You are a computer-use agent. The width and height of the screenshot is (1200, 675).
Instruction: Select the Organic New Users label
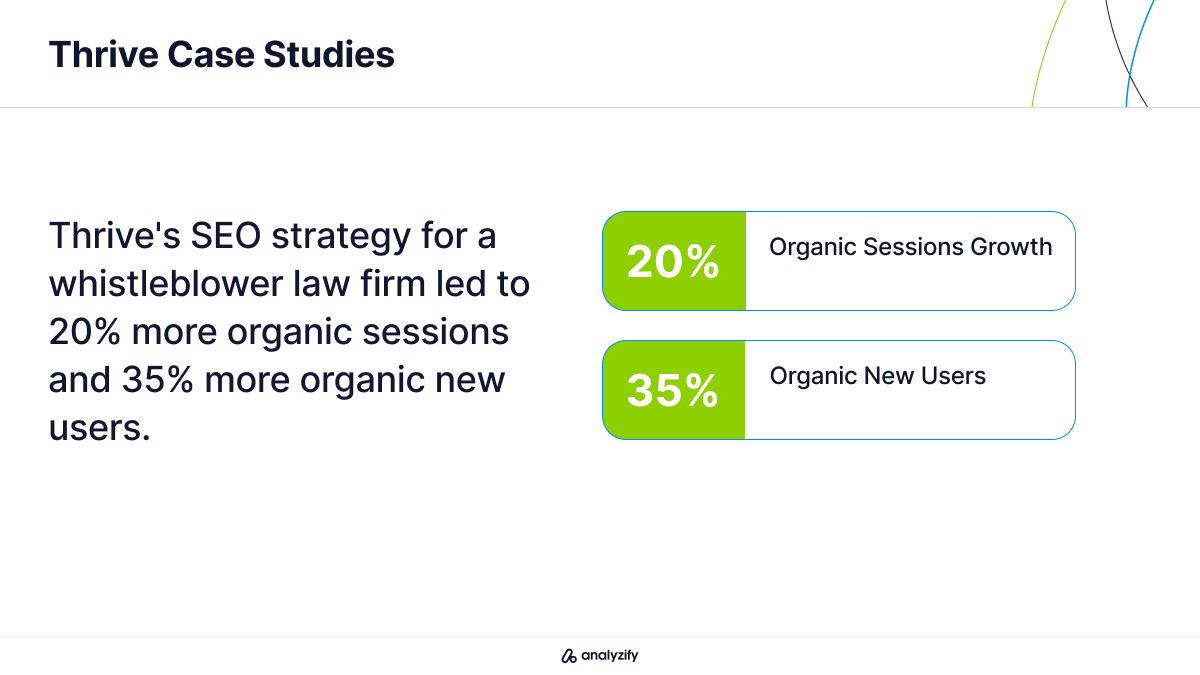[878, 376]
